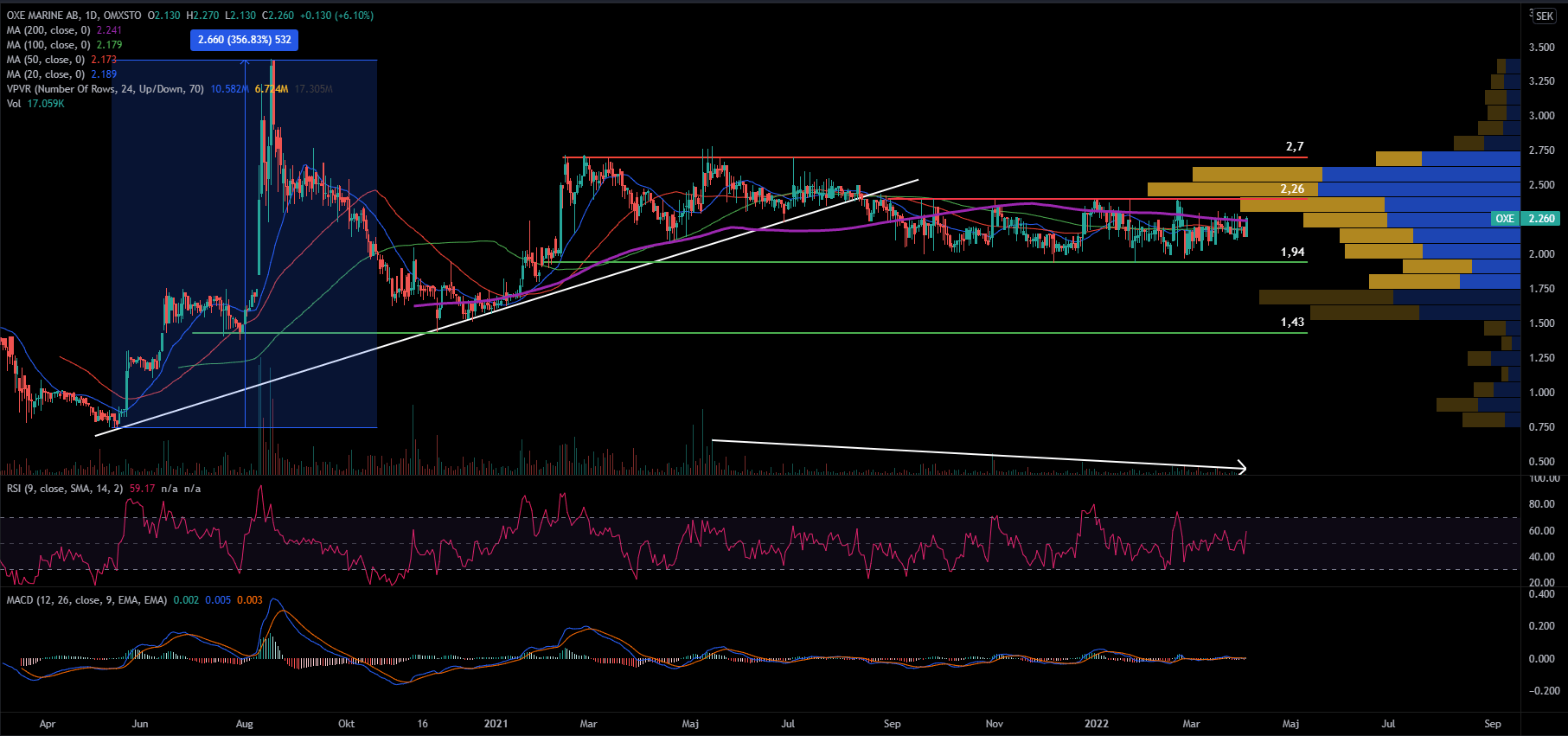This screenshot has width=1568, height=736.
Task: Click the white volume trend arrow head
Action: pos(1243,468)
